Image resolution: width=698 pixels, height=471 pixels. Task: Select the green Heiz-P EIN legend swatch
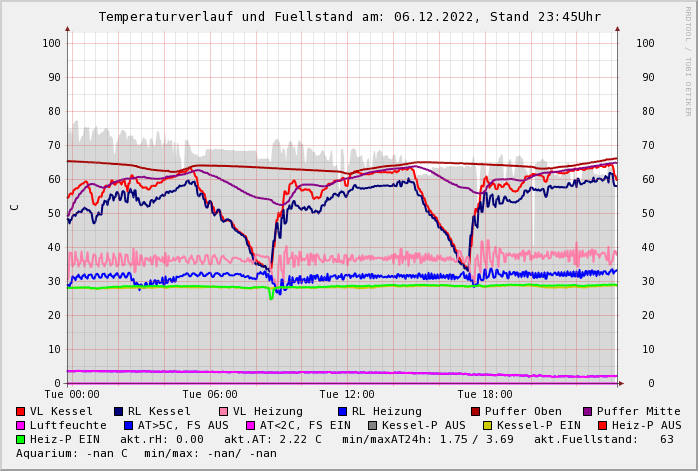(x=21, y=439)
